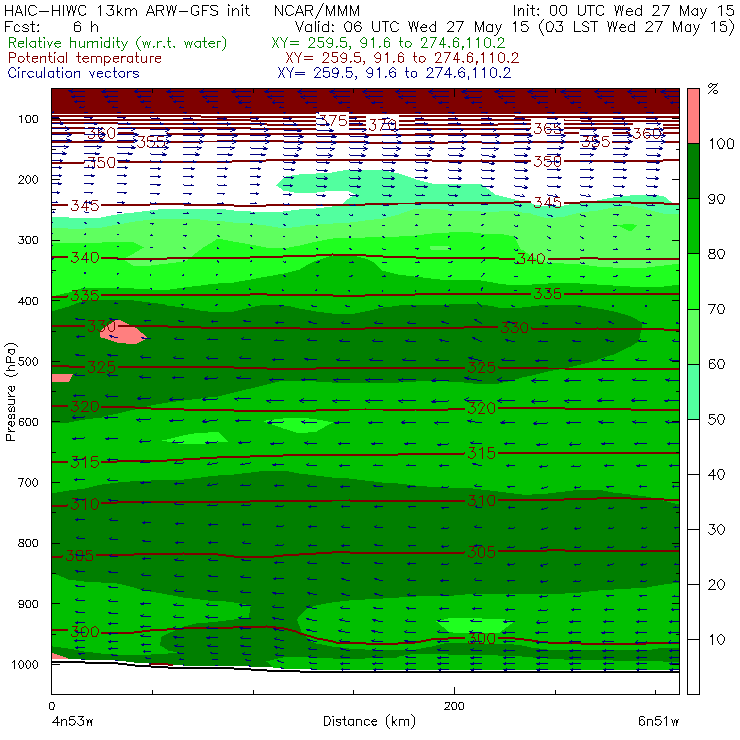Image resolution: width=740 pixels, height=740 pixels.
Task: Click the 60–70% light green colorbar segment
Action: coord(693,336)
